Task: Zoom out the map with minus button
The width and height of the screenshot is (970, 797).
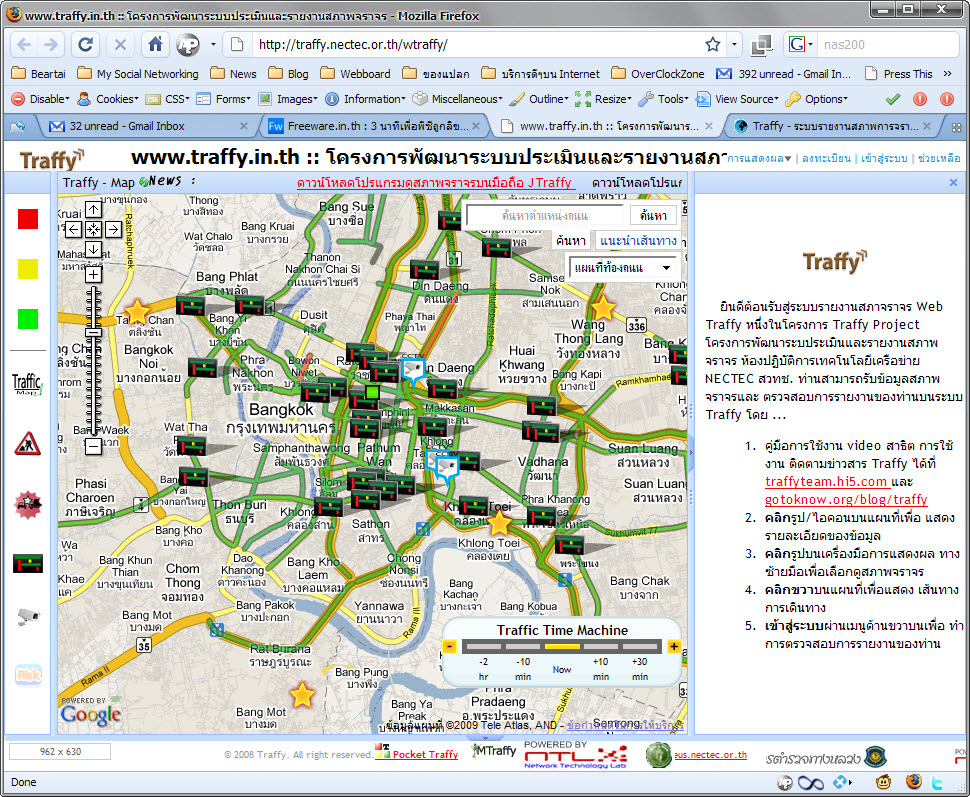Action: pos(93,446)
